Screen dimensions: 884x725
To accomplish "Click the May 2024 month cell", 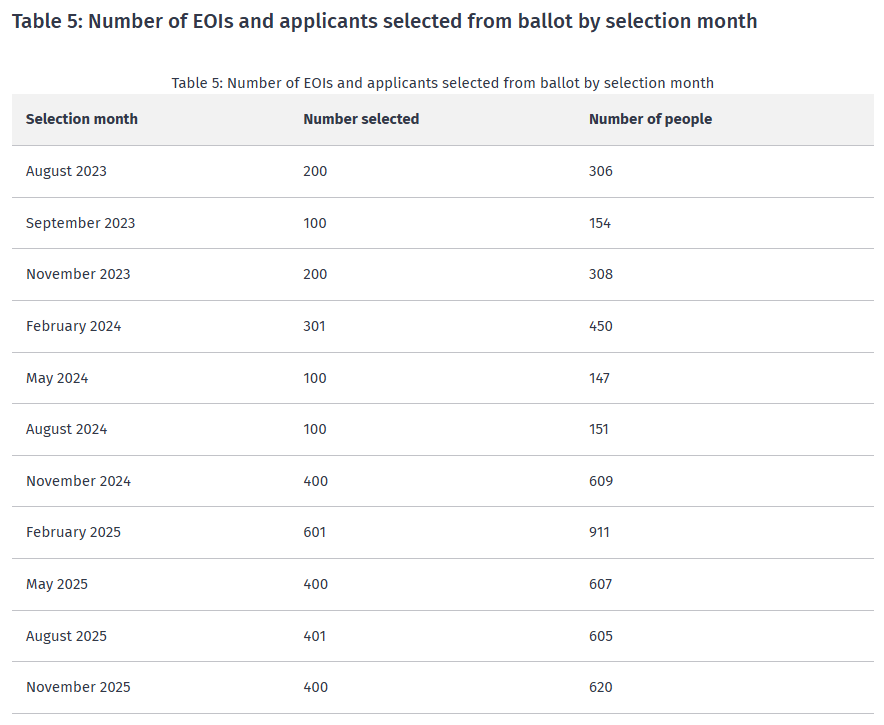I will point(57,378).
